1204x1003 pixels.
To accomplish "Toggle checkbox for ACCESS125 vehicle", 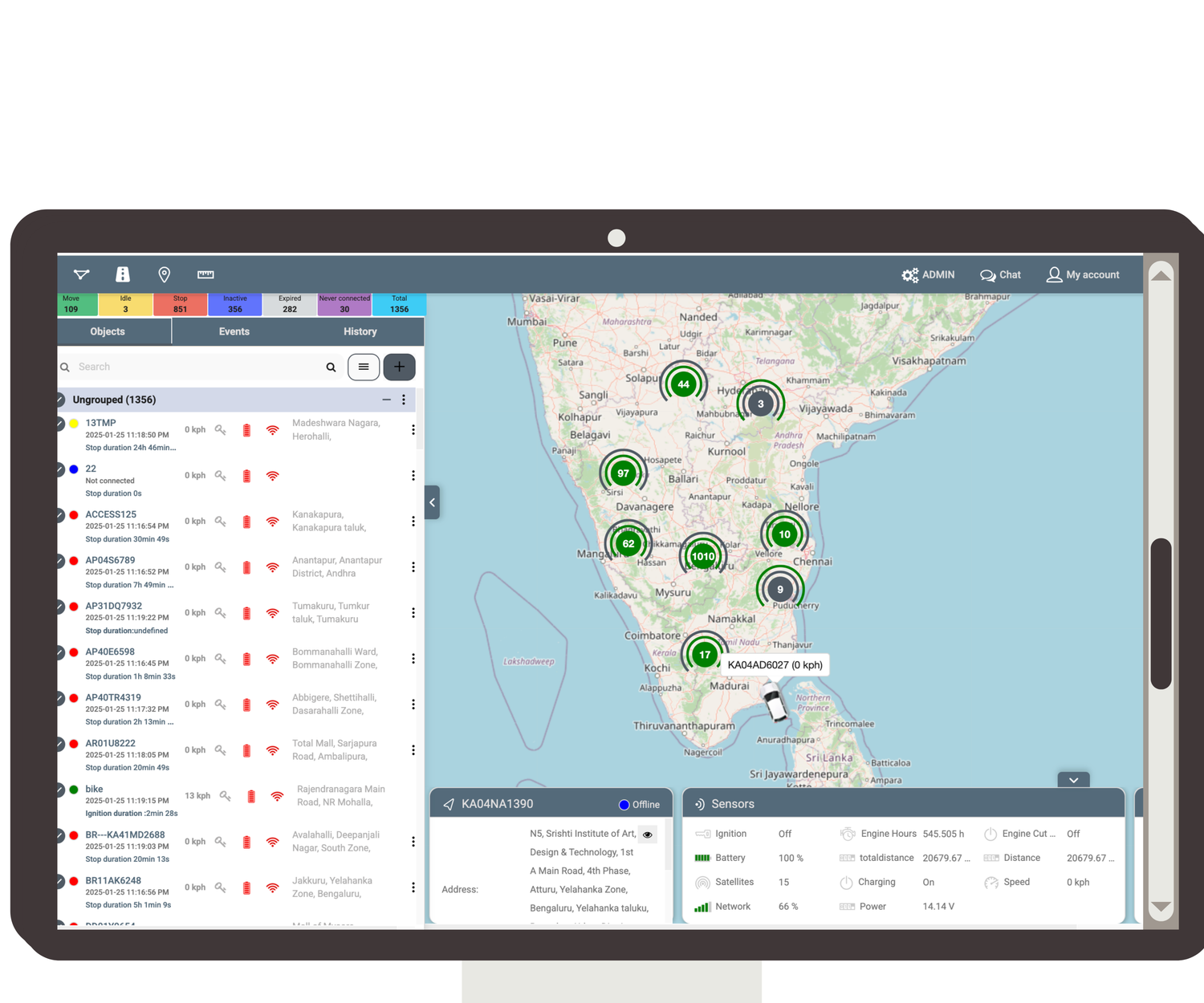I will point(61,515).
